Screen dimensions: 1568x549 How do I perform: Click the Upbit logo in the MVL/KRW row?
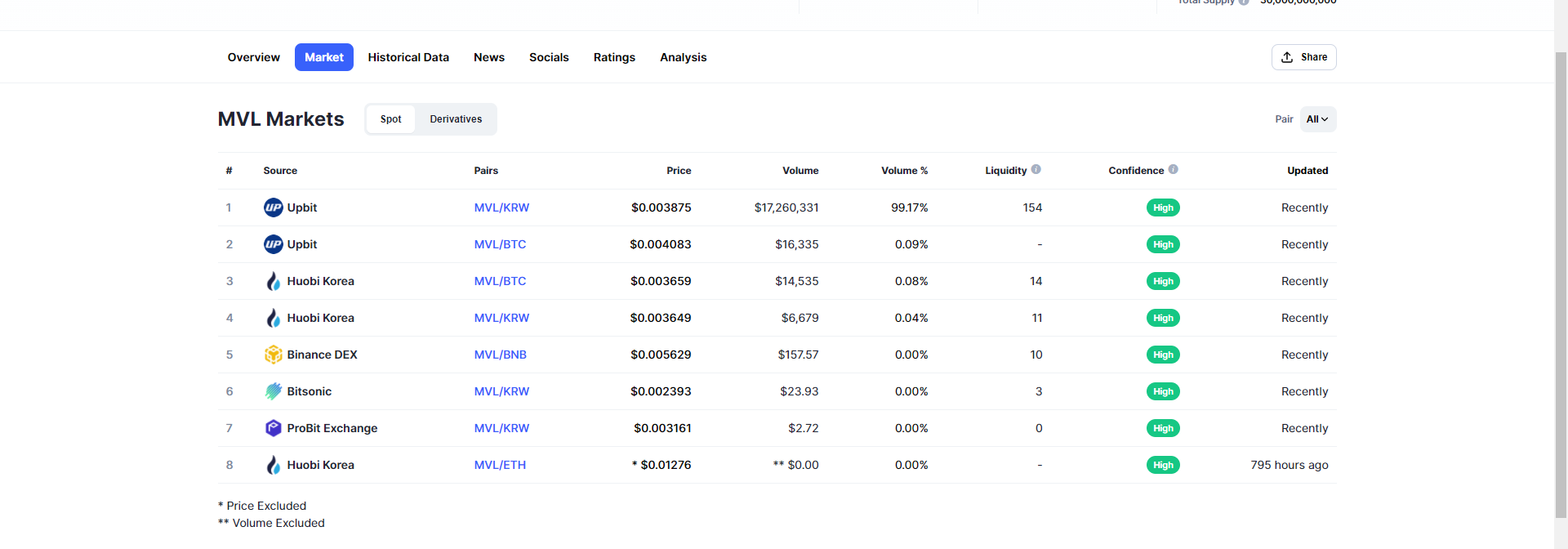pyautogui.click(x=273, y=208)
